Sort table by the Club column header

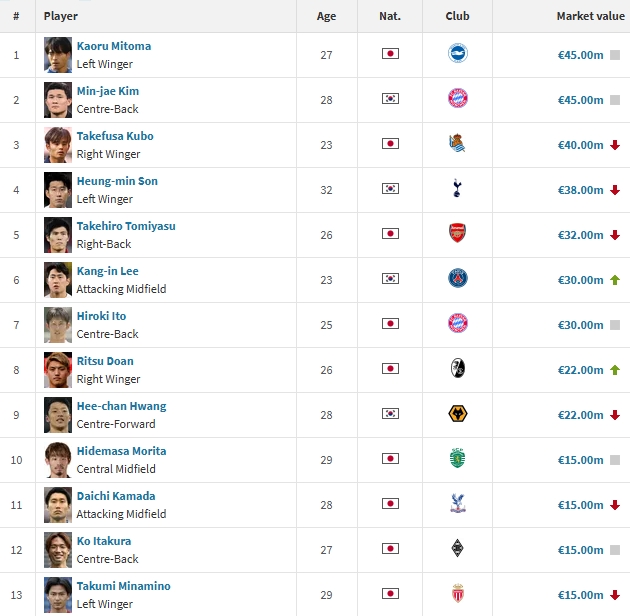coord(458,16)
